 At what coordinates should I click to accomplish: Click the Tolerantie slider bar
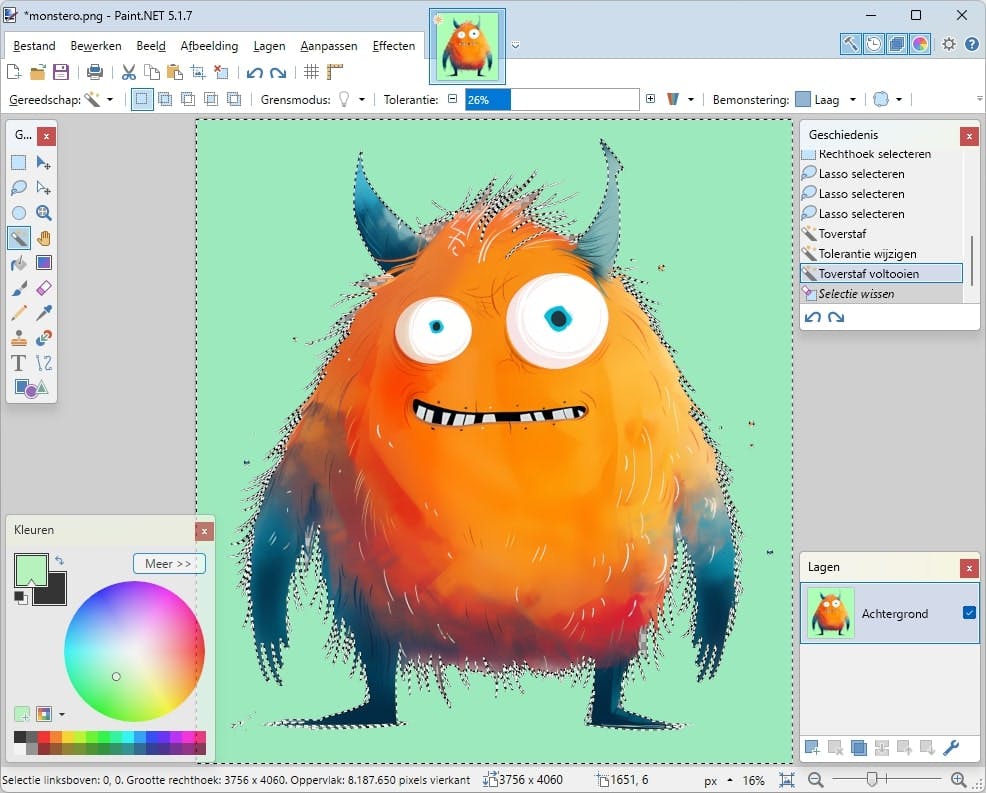point(551,100)
